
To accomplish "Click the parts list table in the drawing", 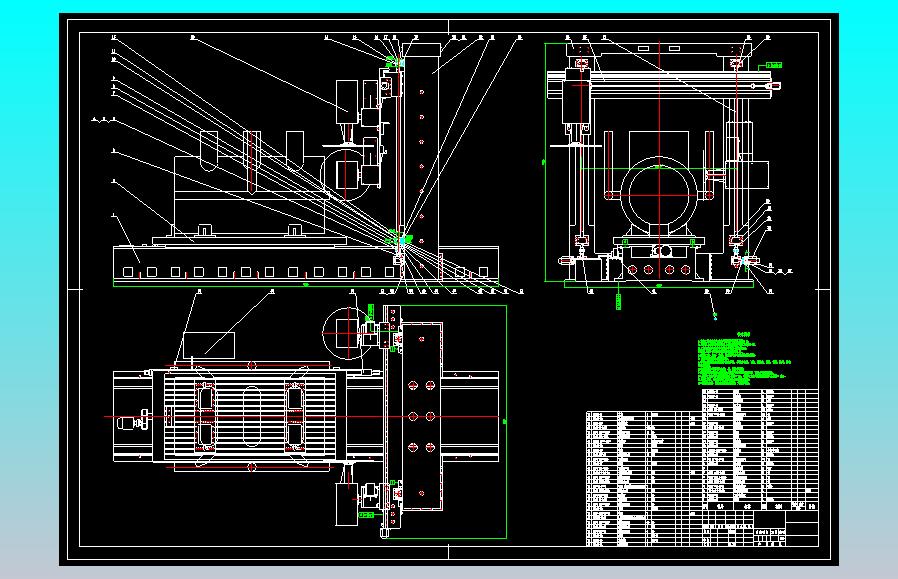I will [x=702, y=467].
